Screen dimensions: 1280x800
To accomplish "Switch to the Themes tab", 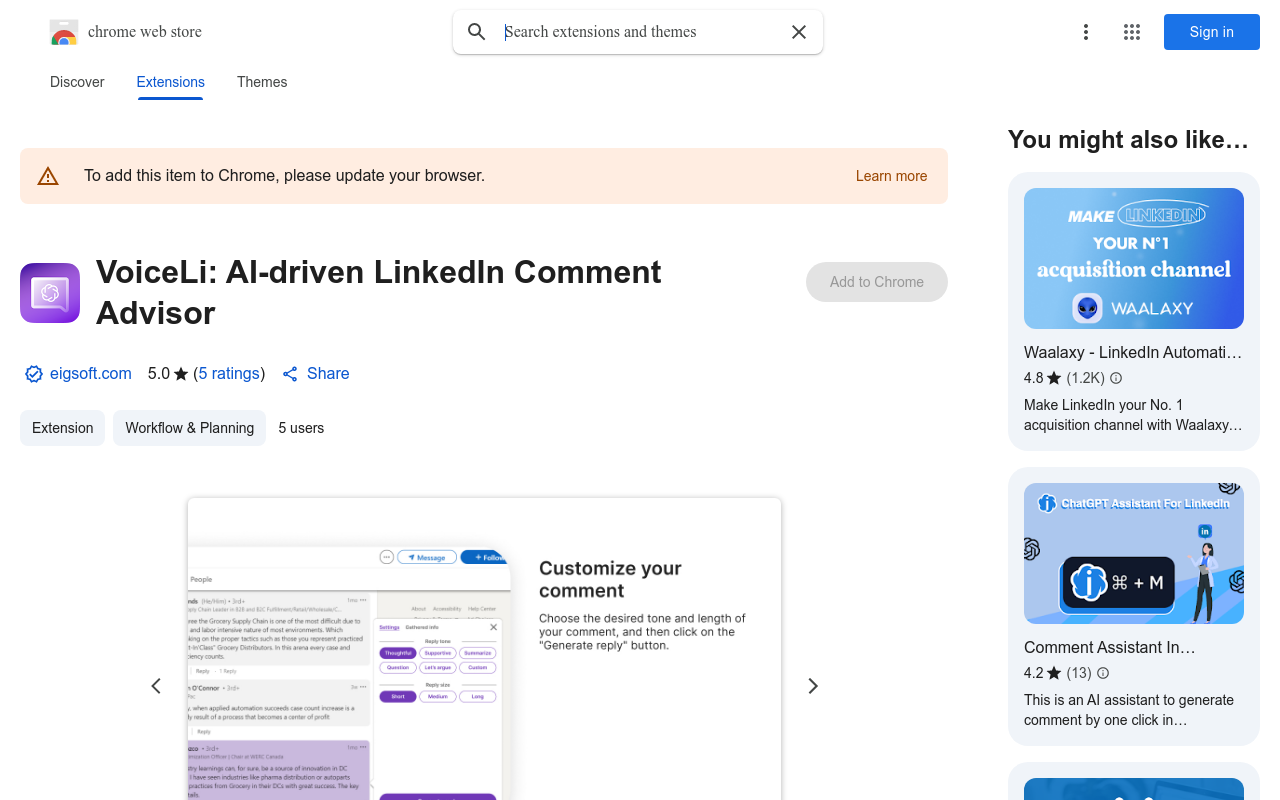I will 262,82.
